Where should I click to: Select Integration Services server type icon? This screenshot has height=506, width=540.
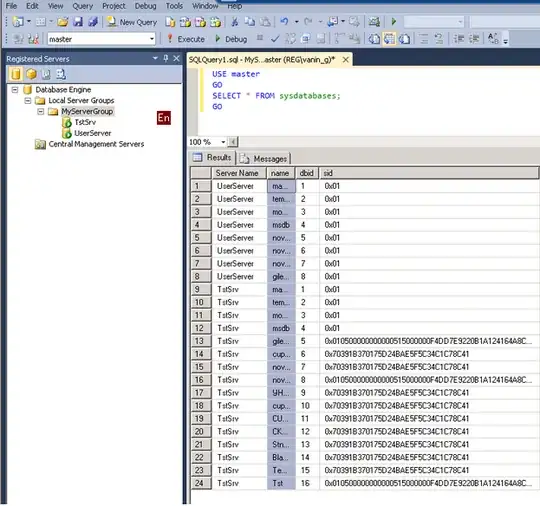(x=61, y=74)
